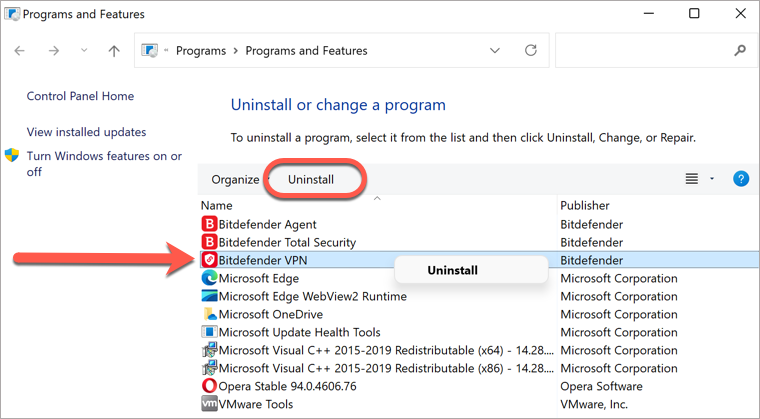This screenshot has height=419, width=760.
Task: Open the Organize menu
Action: [236, 179]
